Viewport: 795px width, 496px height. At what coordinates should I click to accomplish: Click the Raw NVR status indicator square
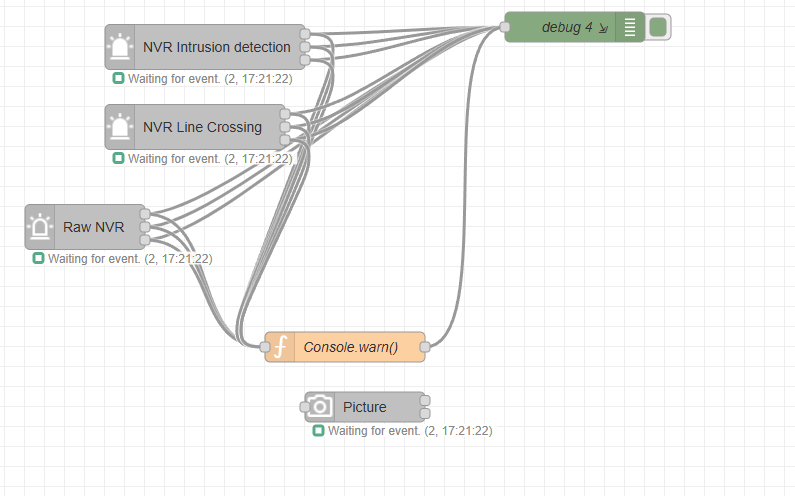pyautogui.click(x=38, y=259)
